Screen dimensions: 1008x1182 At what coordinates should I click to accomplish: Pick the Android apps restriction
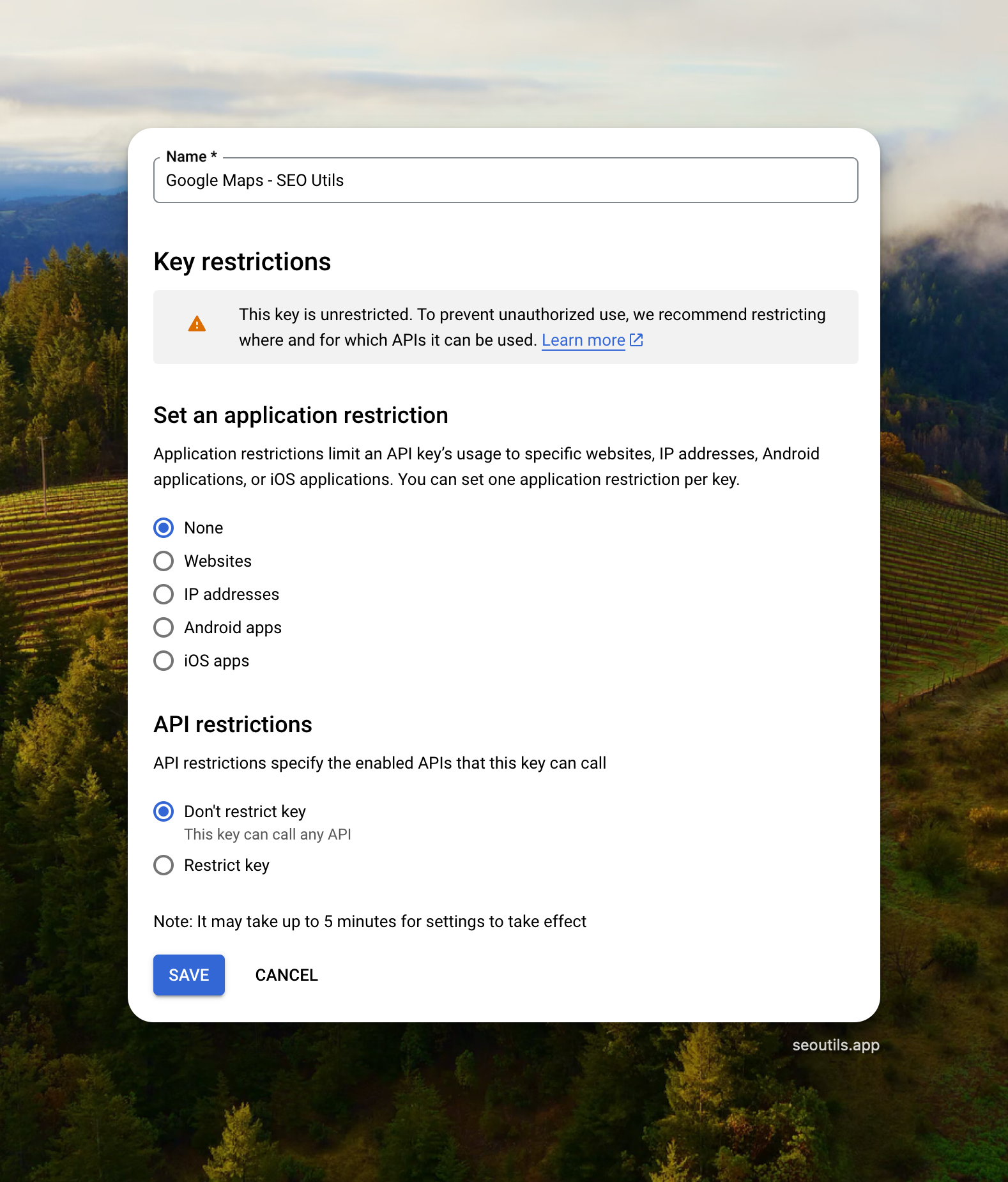point(164,627)
